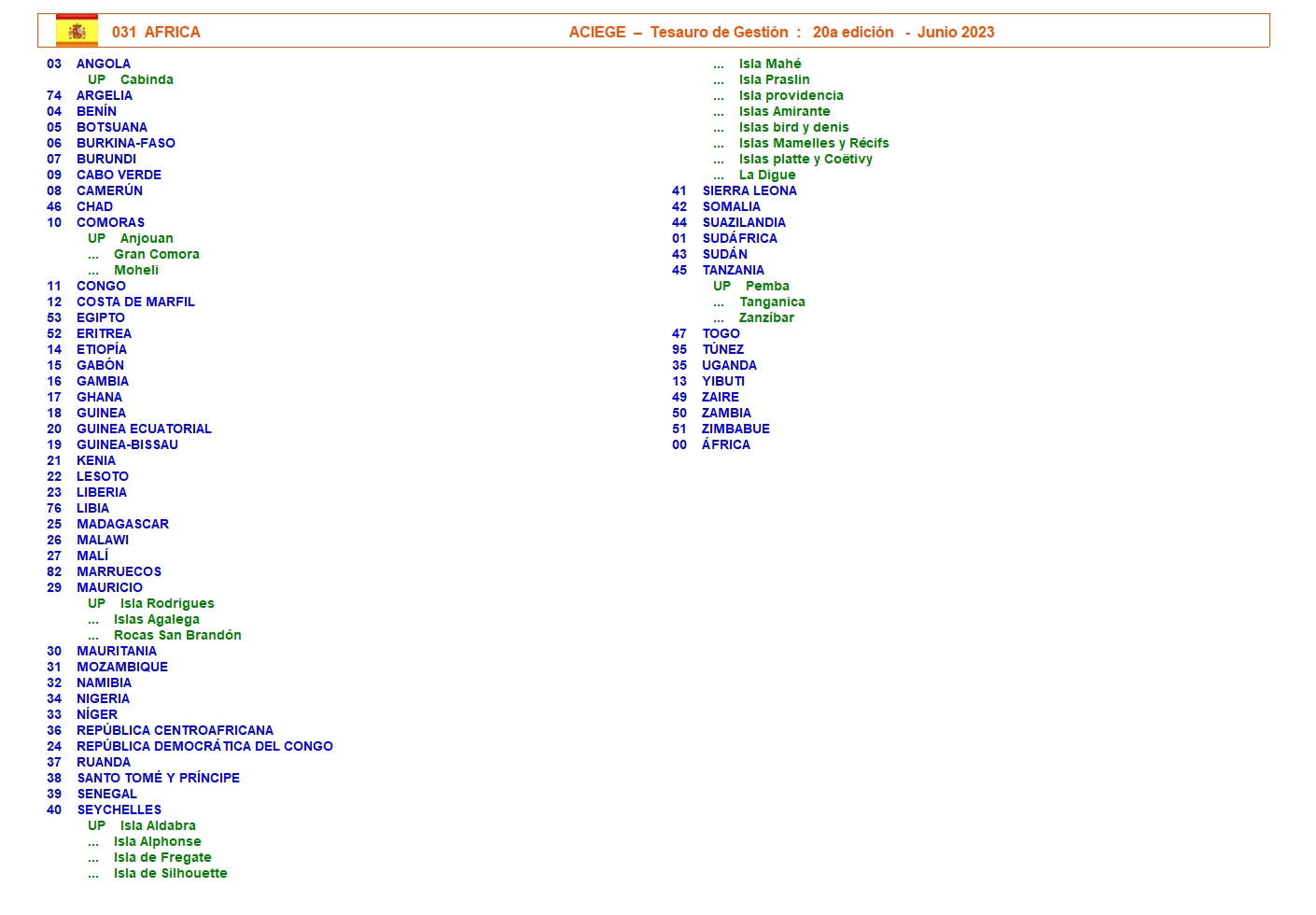Click SANTO TOMÉ Y PRÍNCIPE
The width and height of the screenshot is (1316, 915).
point(158,778)
